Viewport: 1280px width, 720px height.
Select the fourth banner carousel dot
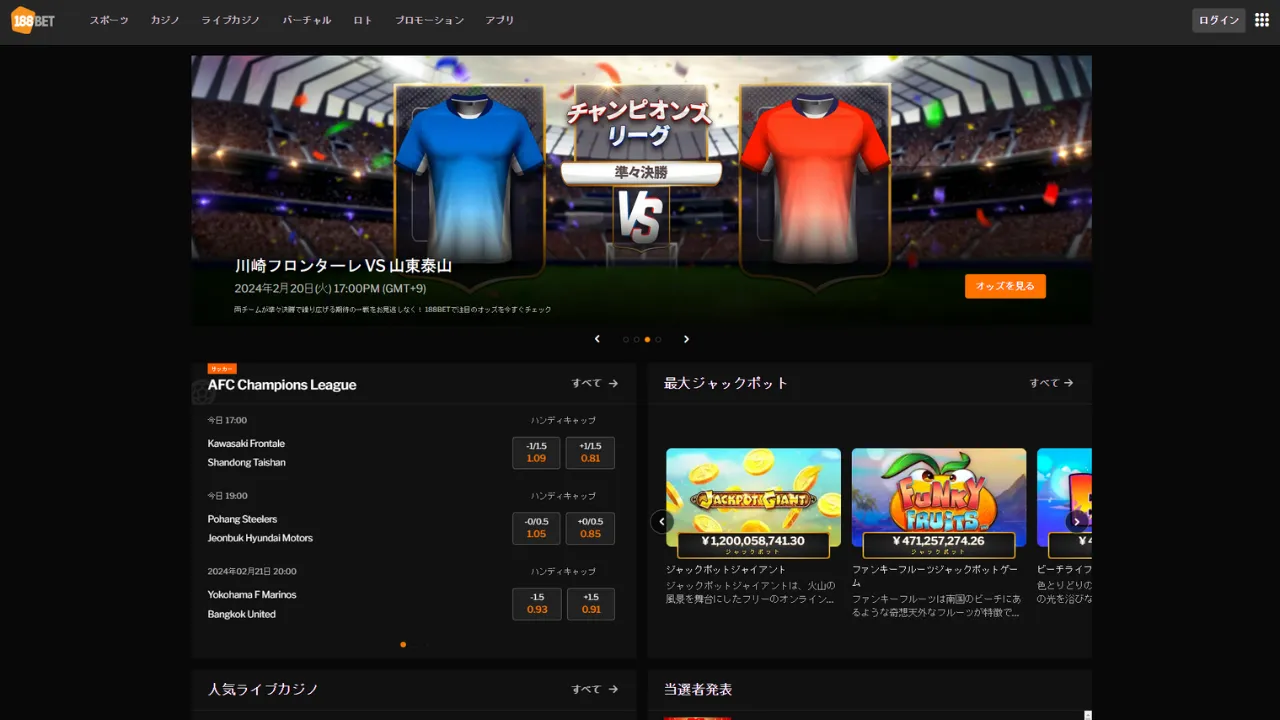[x=658, y=339]
